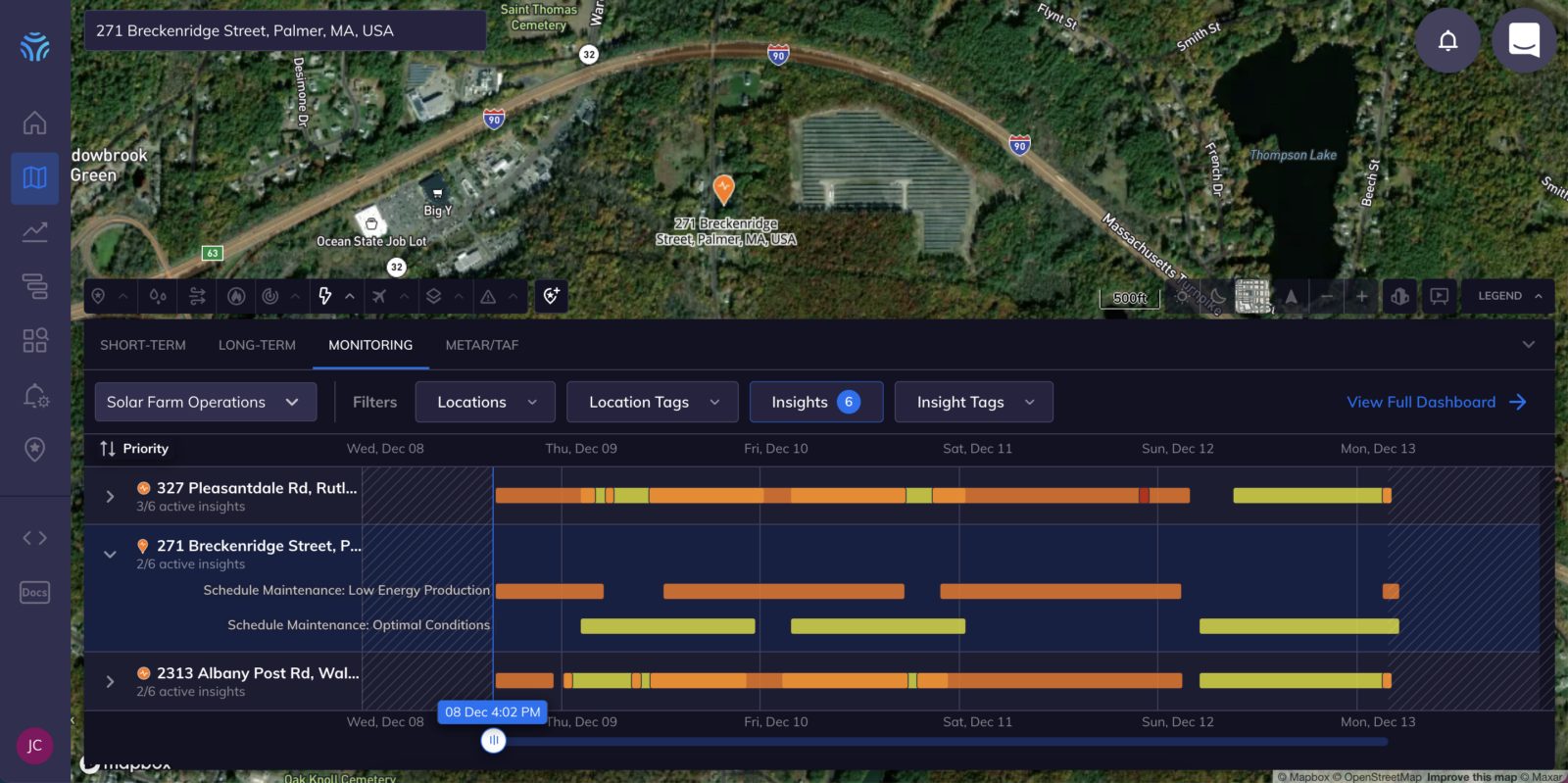Toggle the precipitation droplets map layer
The image size is (1568, 783).
tap(158, 296)
